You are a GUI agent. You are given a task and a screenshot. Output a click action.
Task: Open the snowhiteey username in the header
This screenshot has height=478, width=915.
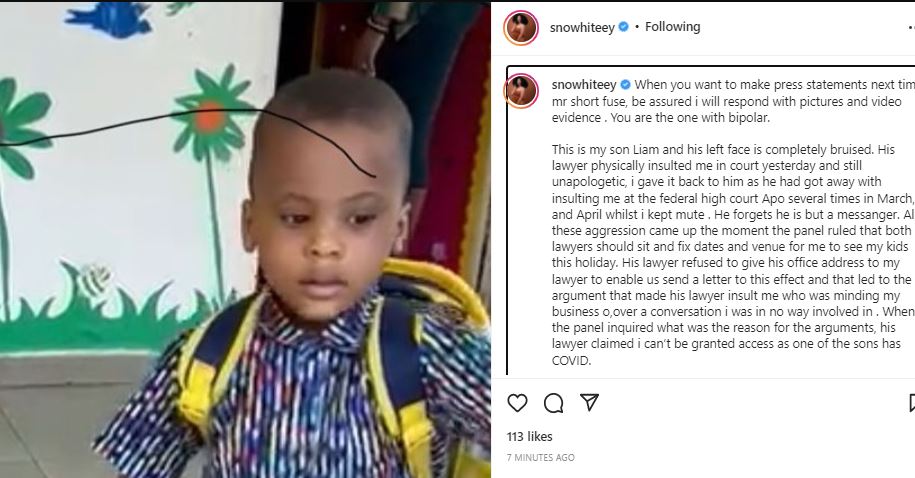click(582, 27)
